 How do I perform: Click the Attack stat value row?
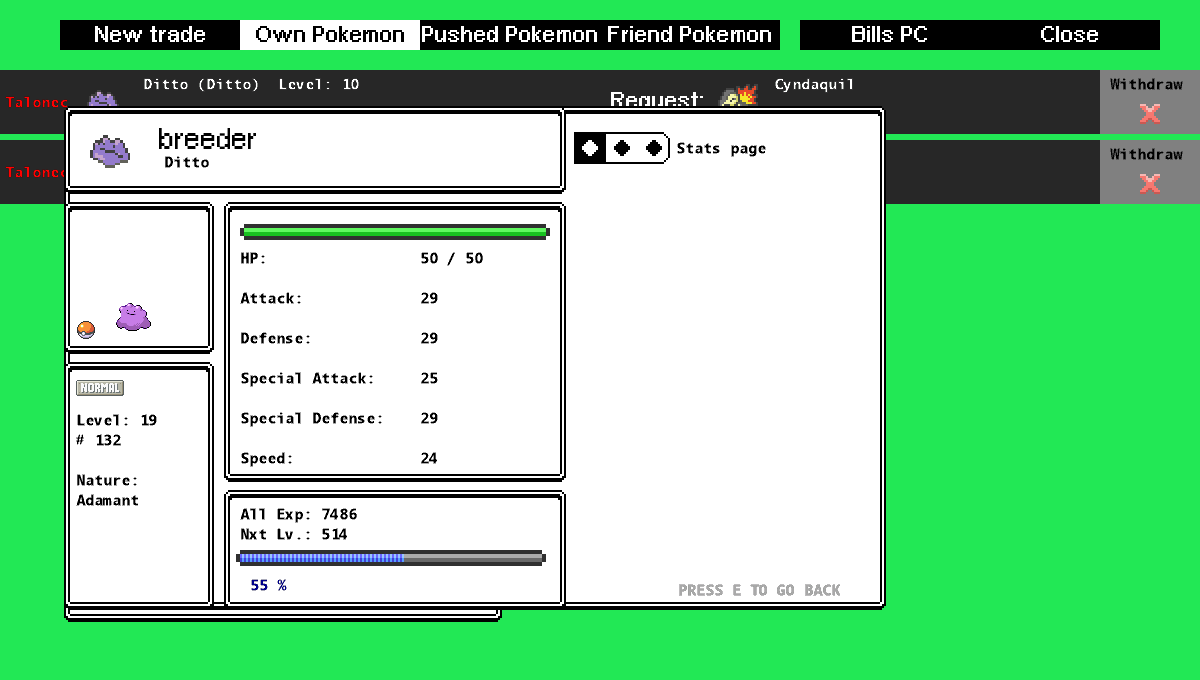pyautogui.click(x=340, y=299)
